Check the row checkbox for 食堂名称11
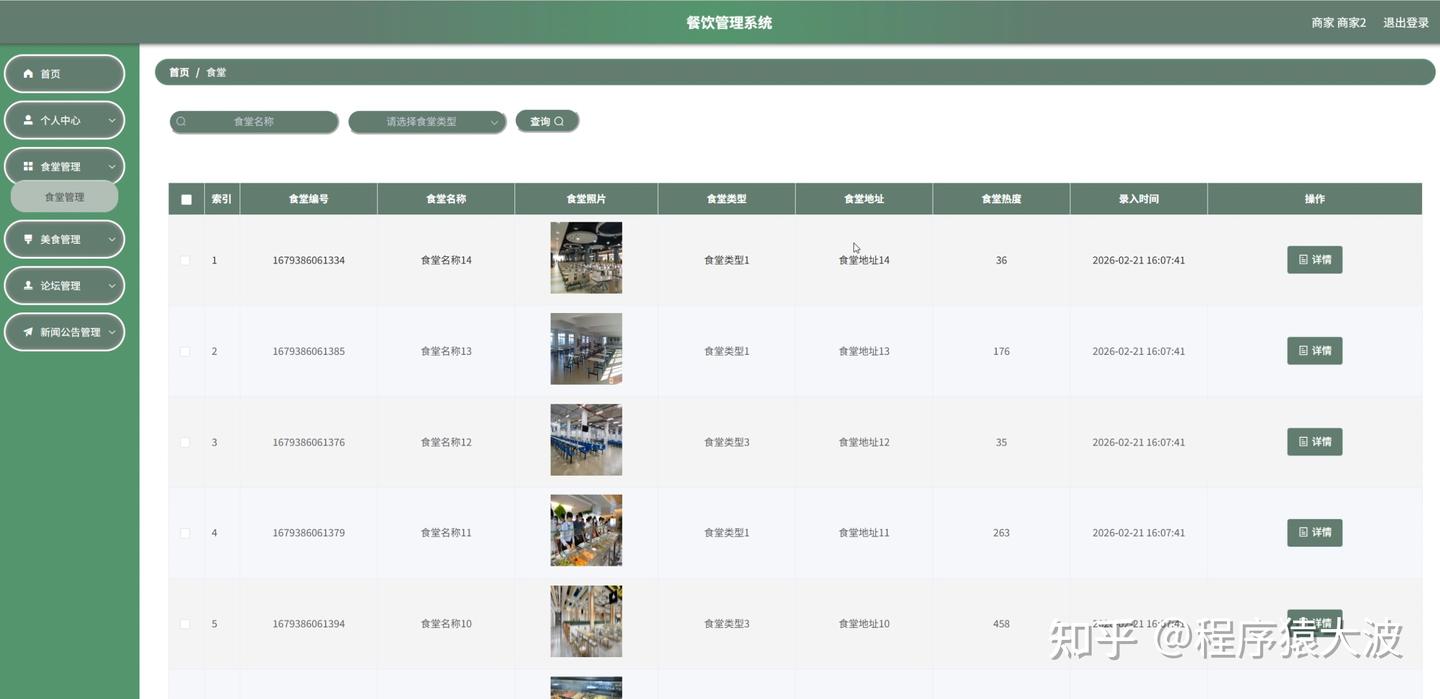 point(185,533)
